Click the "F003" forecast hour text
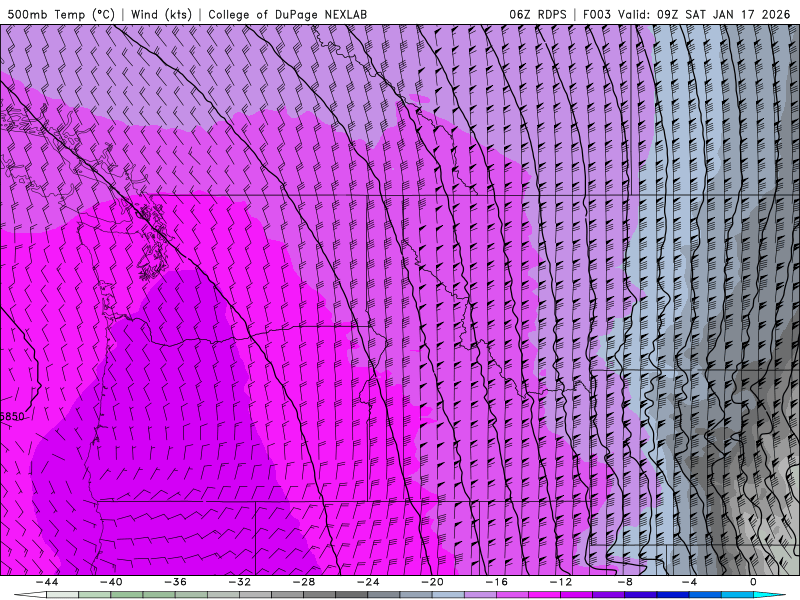 [x=596, y=14]
